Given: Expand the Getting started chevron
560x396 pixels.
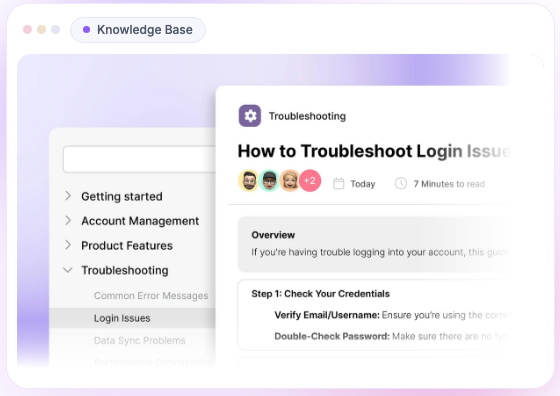Looking at the screenshot, I should click(x=68, y=196).
